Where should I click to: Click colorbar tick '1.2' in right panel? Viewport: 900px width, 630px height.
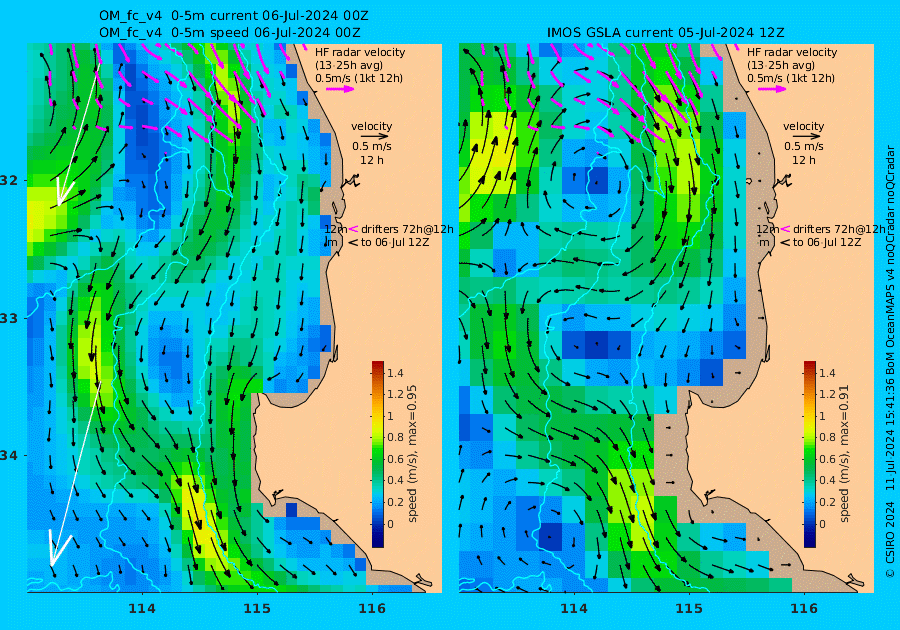[x=827, y=394]
